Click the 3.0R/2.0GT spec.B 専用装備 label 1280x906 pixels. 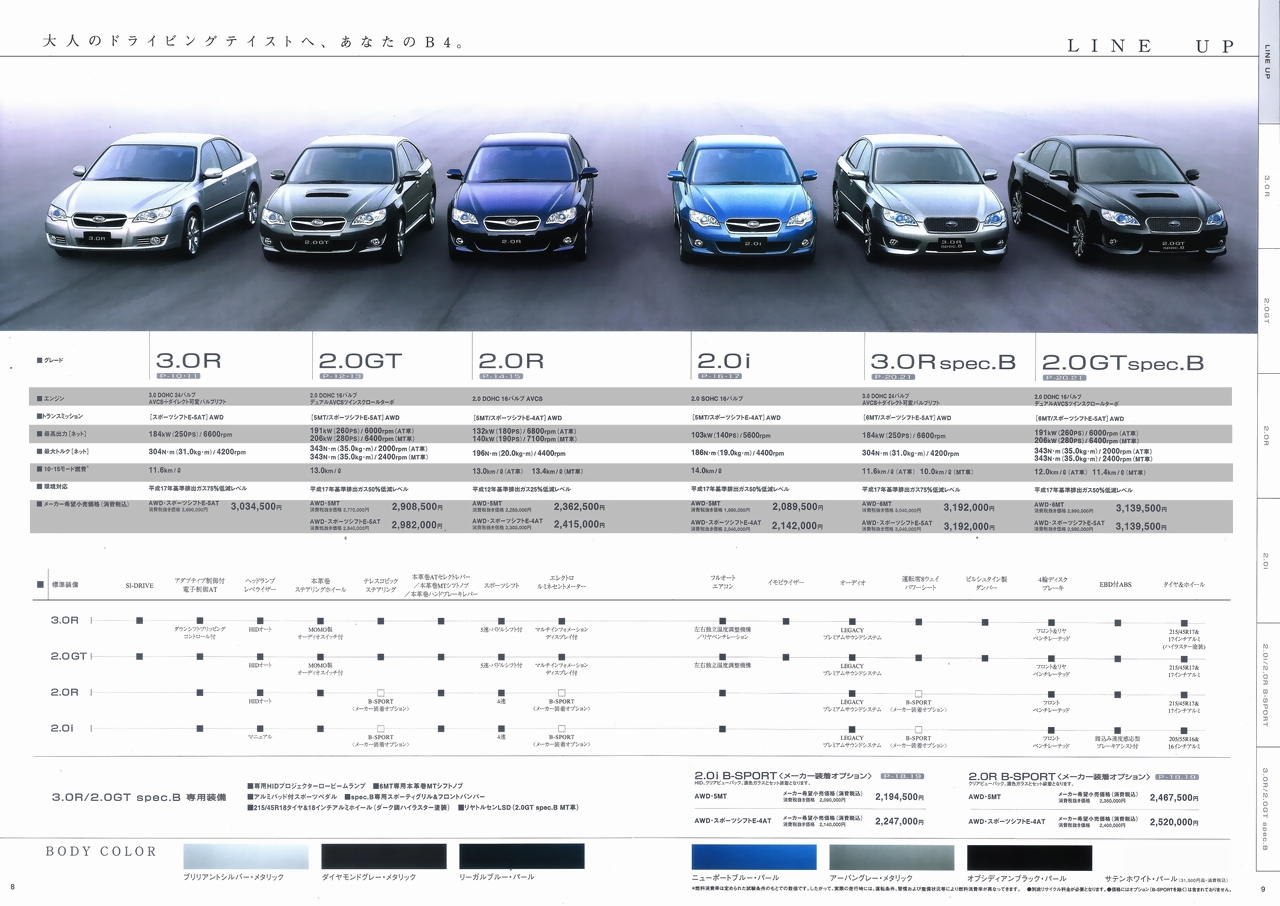coord(138,797)
